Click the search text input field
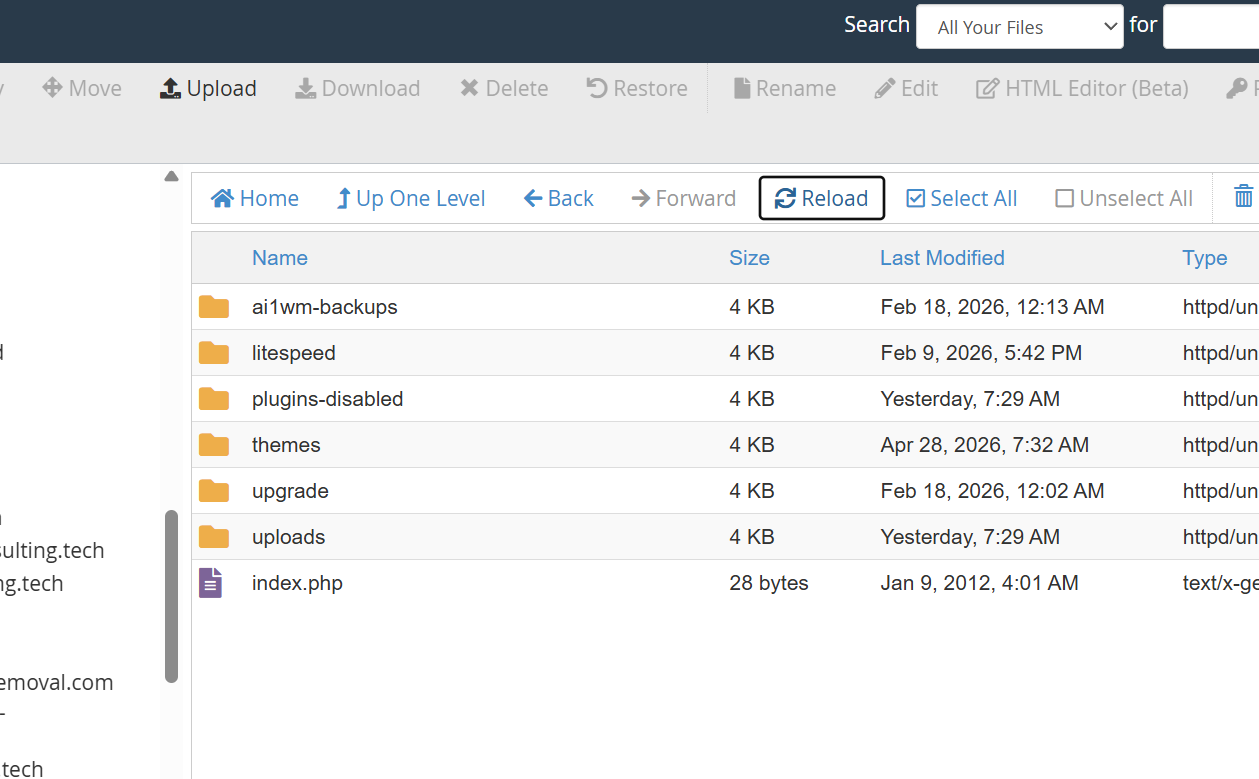This screenshot has width=1259, height=779. tap(1211, 27)
